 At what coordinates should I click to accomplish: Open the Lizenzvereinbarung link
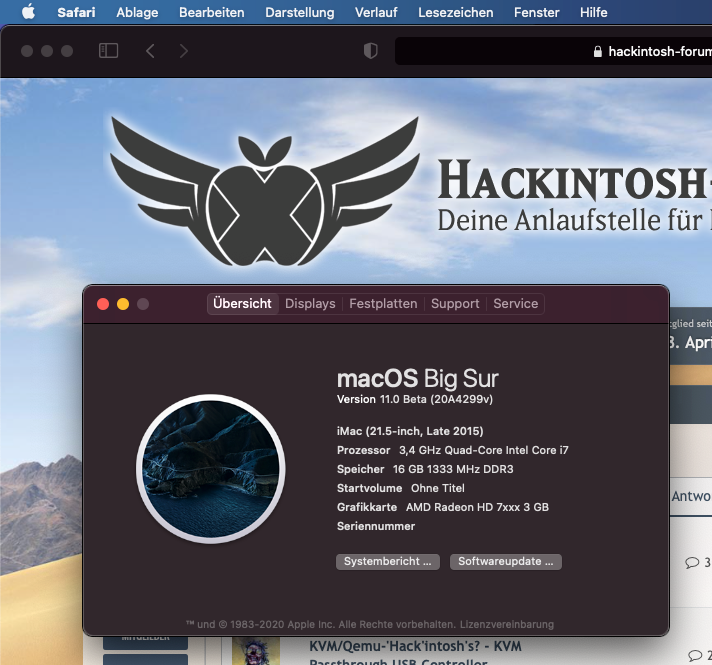(507, 625)
